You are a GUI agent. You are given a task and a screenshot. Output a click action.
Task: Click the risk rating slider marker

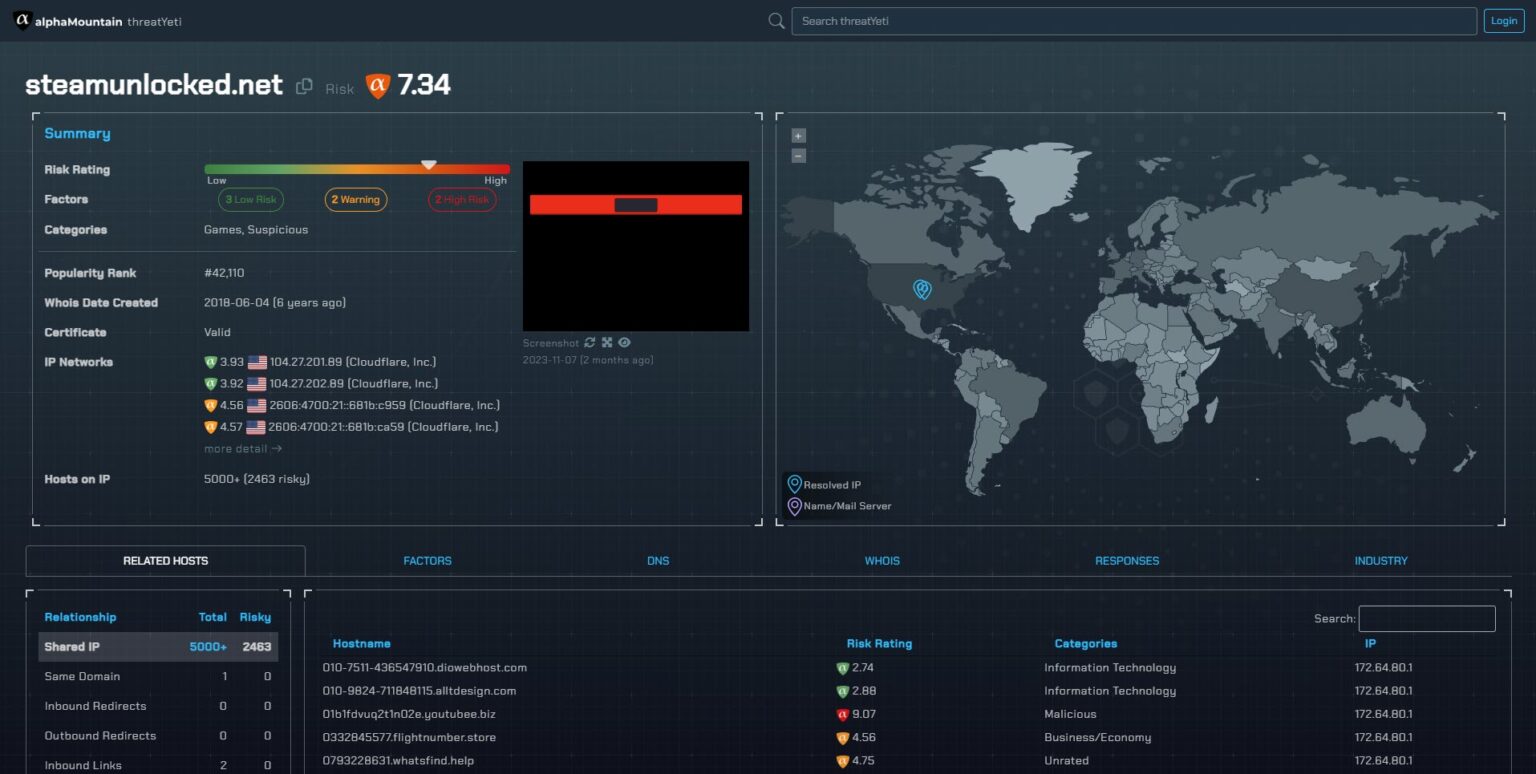(x=428, y=164)
